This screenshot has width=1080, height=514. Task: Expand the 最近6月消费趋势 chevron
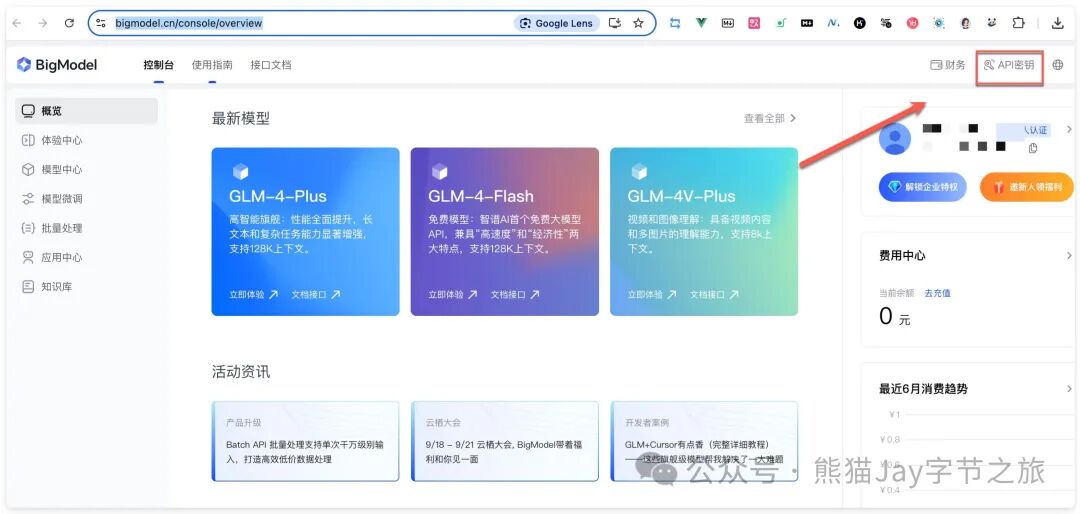point(1069,389)
